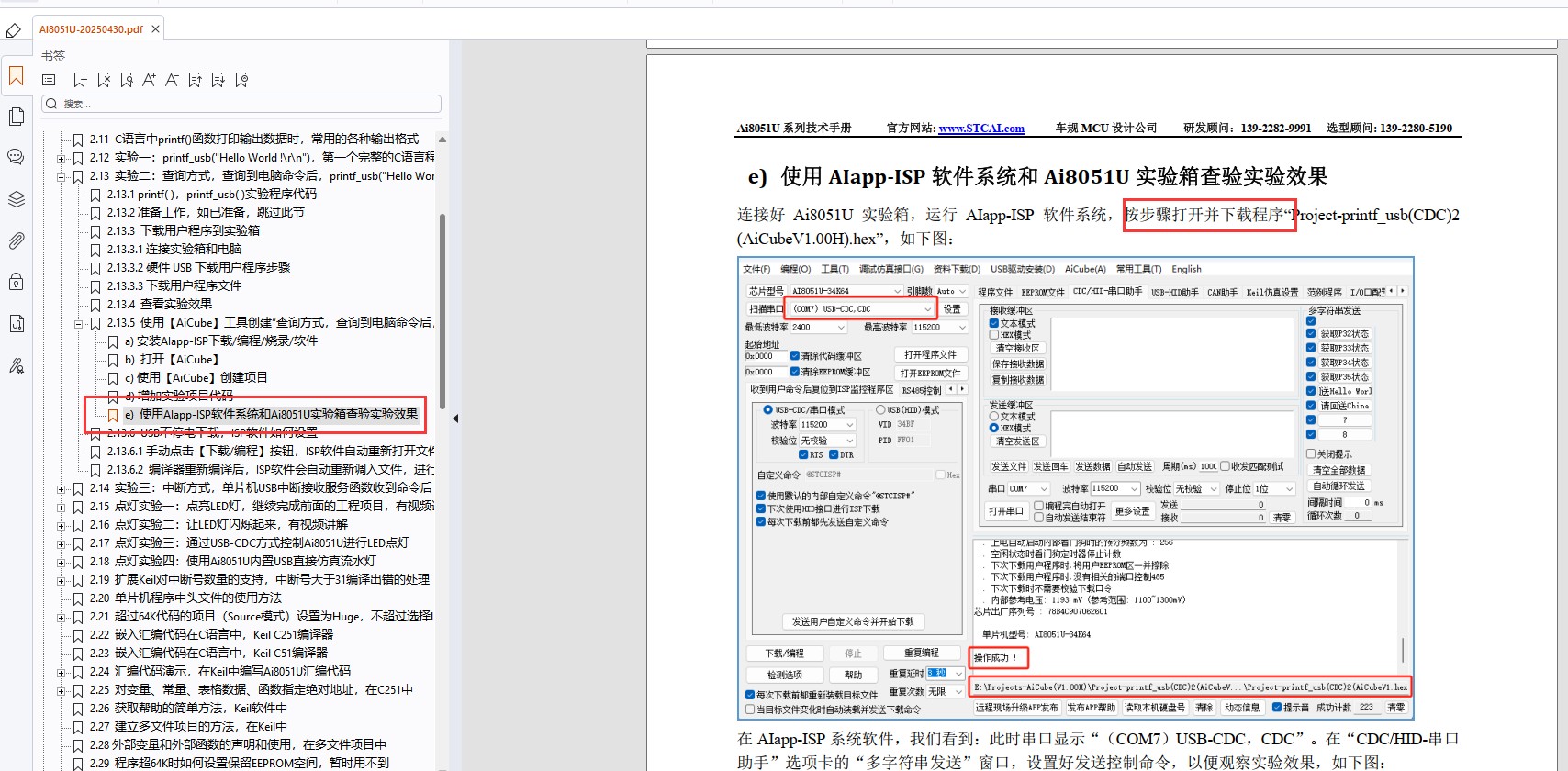Go to bookmark c) 使用【AiCube】创建项目

(196, 378)
